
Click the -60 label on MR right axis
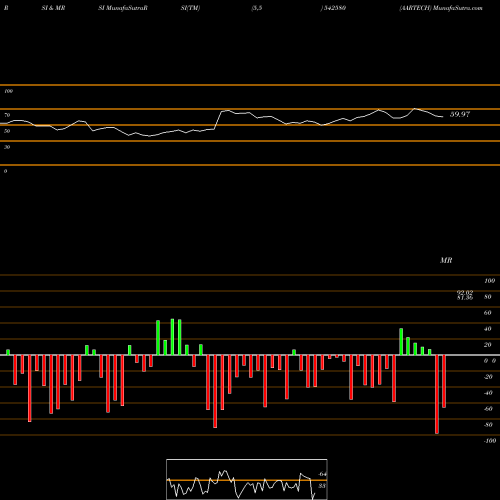[488, 409]
